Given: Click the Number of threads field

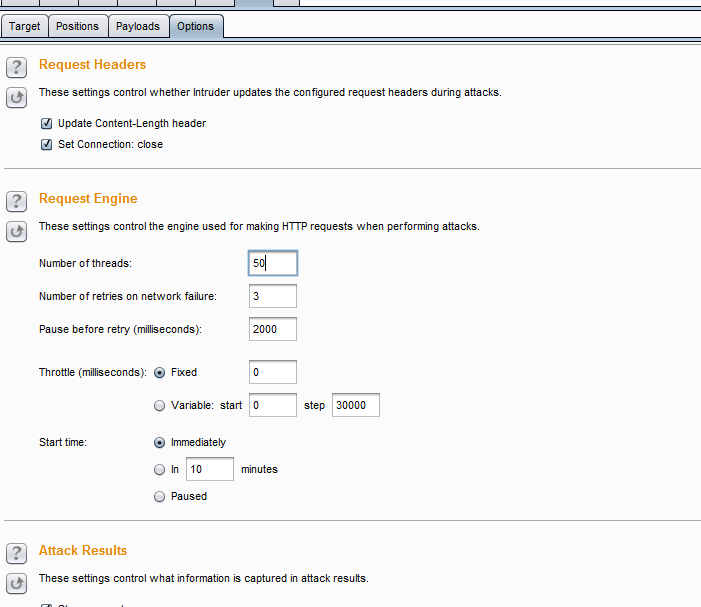Looking at the screenshot, I should [x=272, y=263].
